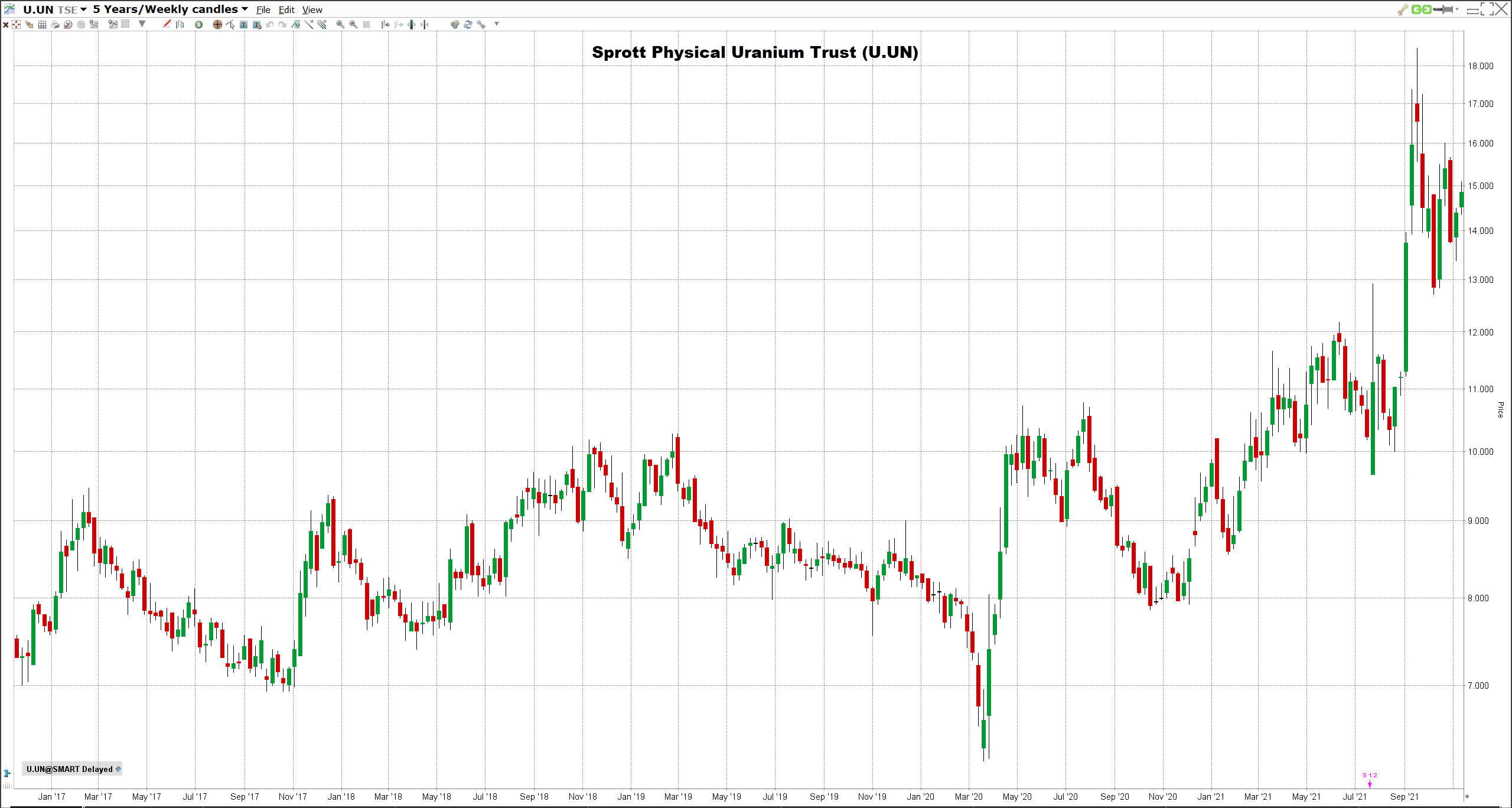This screenshot has width=1512, height=808.
Task: Click the chart title Sprott Physical Uranium Trust
Action: tap(755, 52)
